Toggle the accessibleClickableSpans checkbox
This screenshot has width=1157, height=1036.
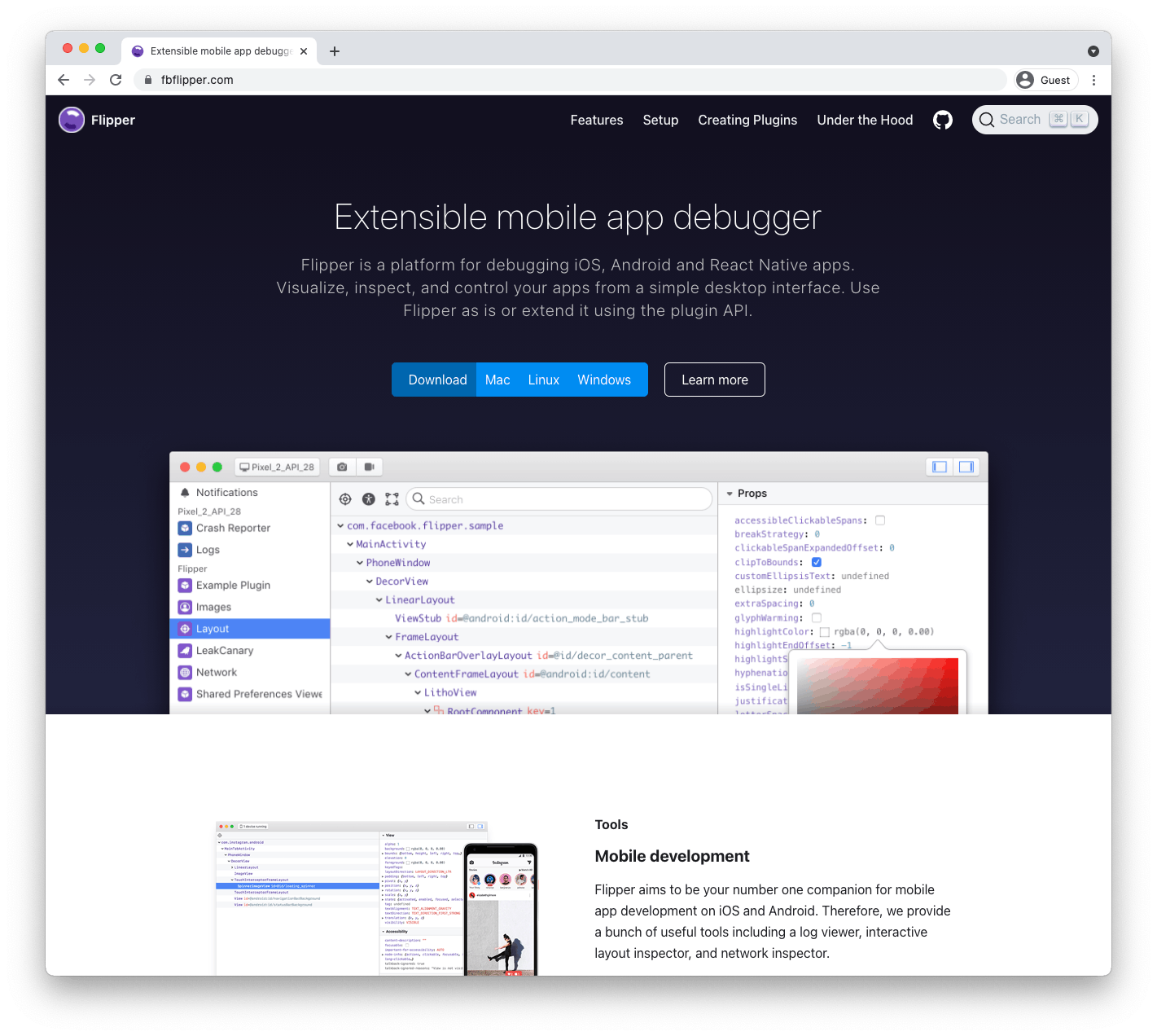click(880, 520)
